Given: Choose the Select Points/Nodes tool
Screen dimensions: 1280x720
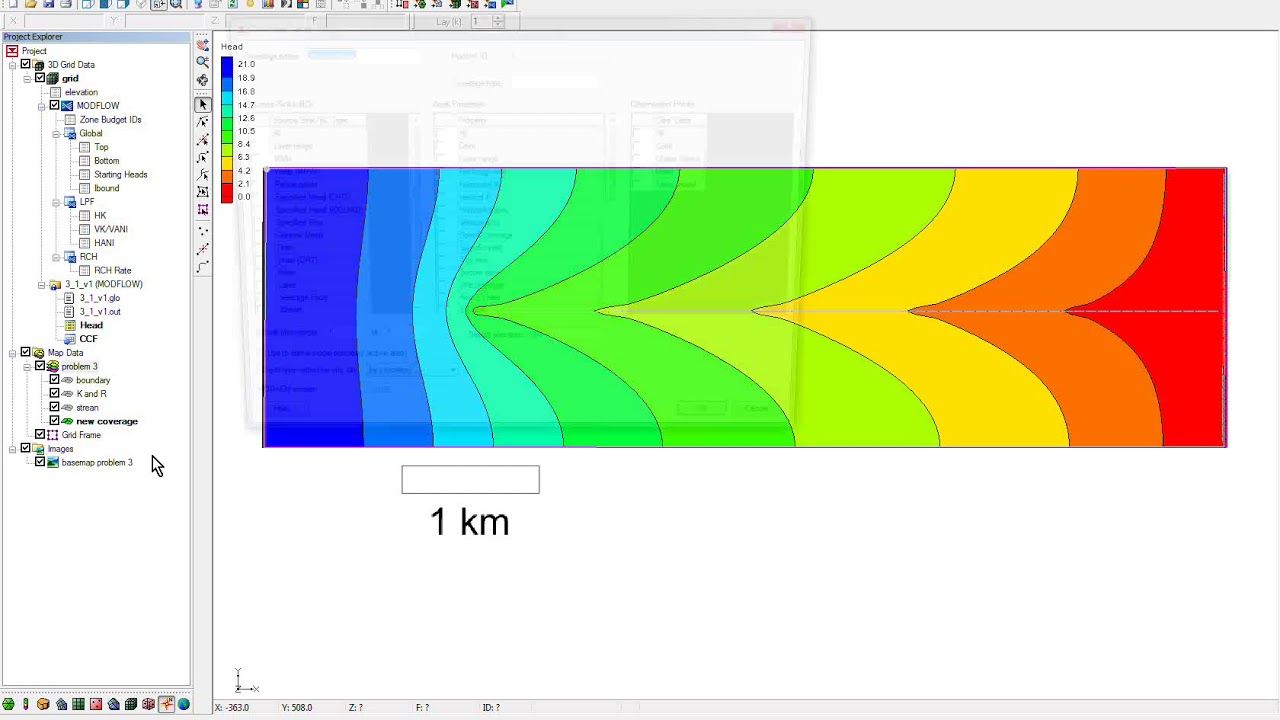Looking at the screenshot, I should [x=203, y=122].
